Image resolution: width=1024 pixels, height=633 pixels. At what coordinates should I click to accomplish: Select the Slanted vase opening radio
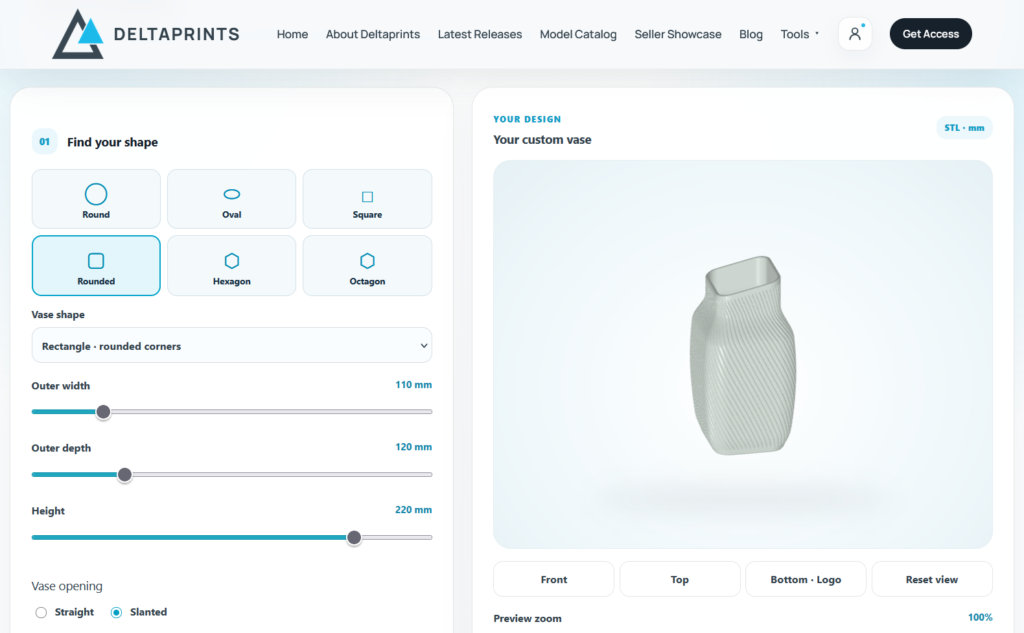[x=116, y=612]
